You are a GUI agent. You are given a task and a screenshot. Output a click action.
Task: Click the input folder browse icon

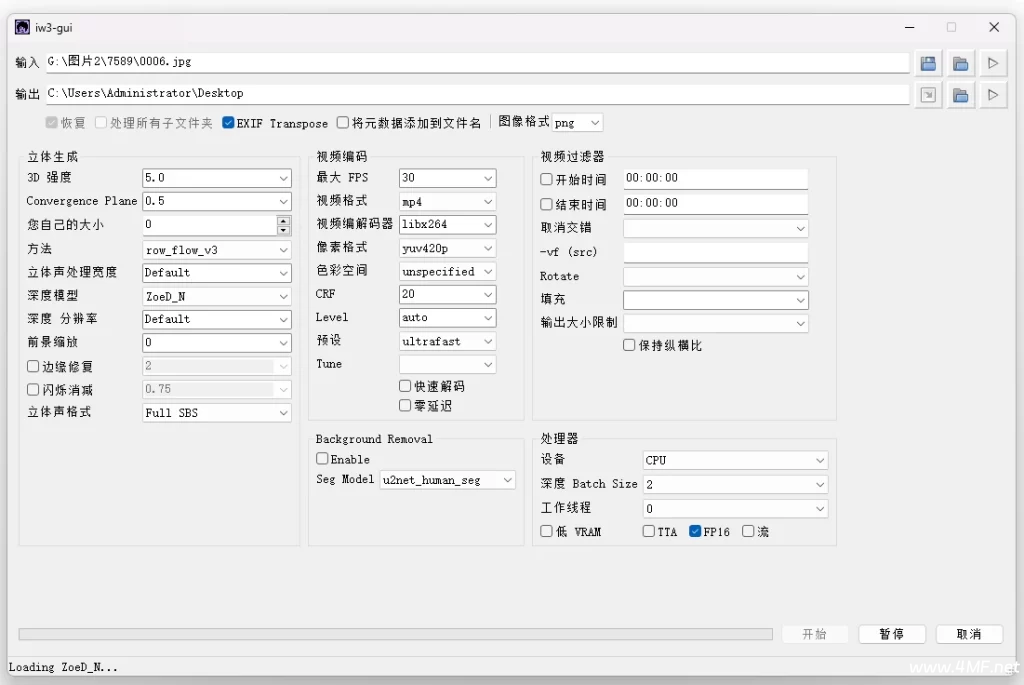click(x=960, y=62)
